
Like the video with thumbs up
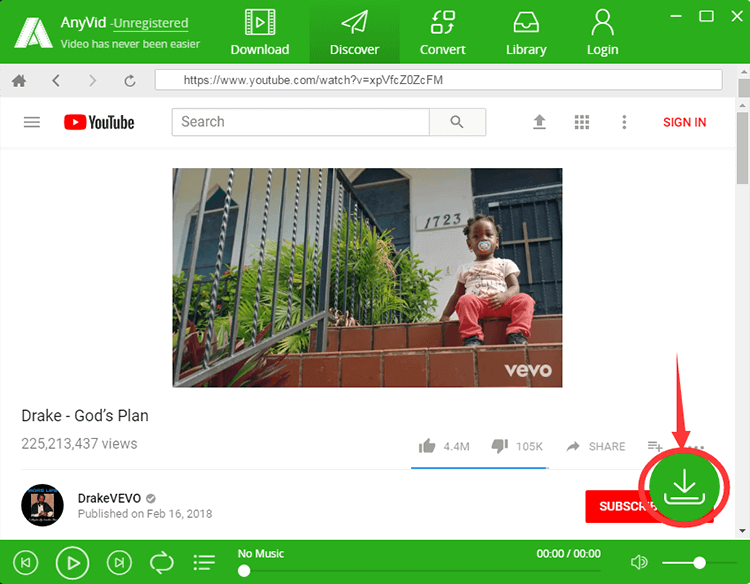click(427, 446)
